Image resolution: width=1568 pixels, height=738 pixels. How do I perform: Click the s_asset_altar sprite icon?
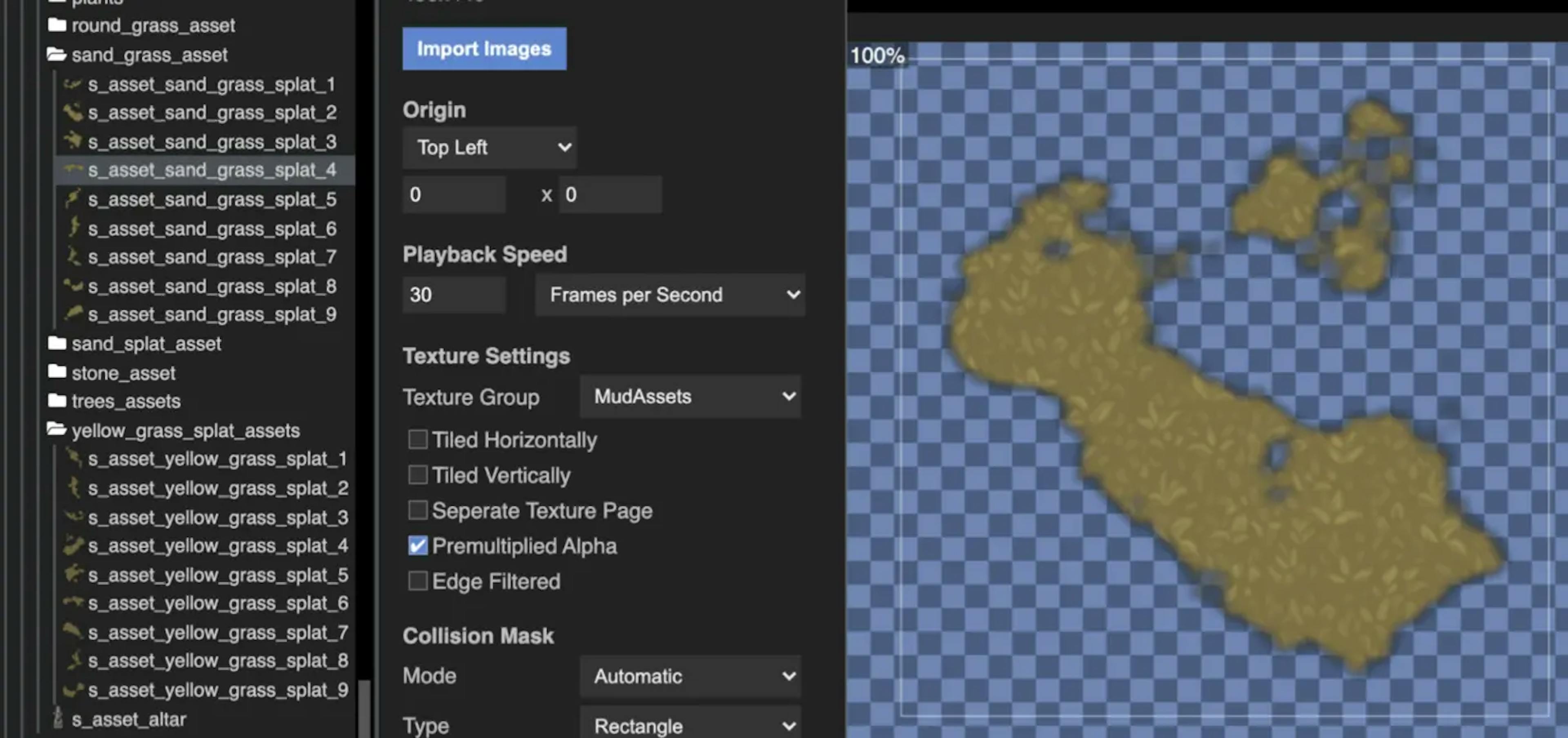pos(58,719)
